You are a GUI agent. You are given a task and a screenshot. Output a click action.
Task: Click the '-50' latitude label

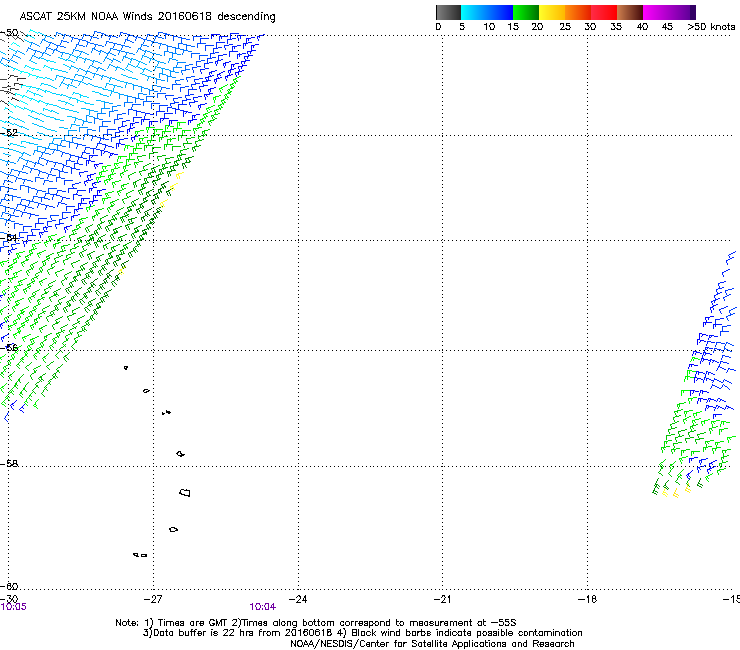[9, 33]
